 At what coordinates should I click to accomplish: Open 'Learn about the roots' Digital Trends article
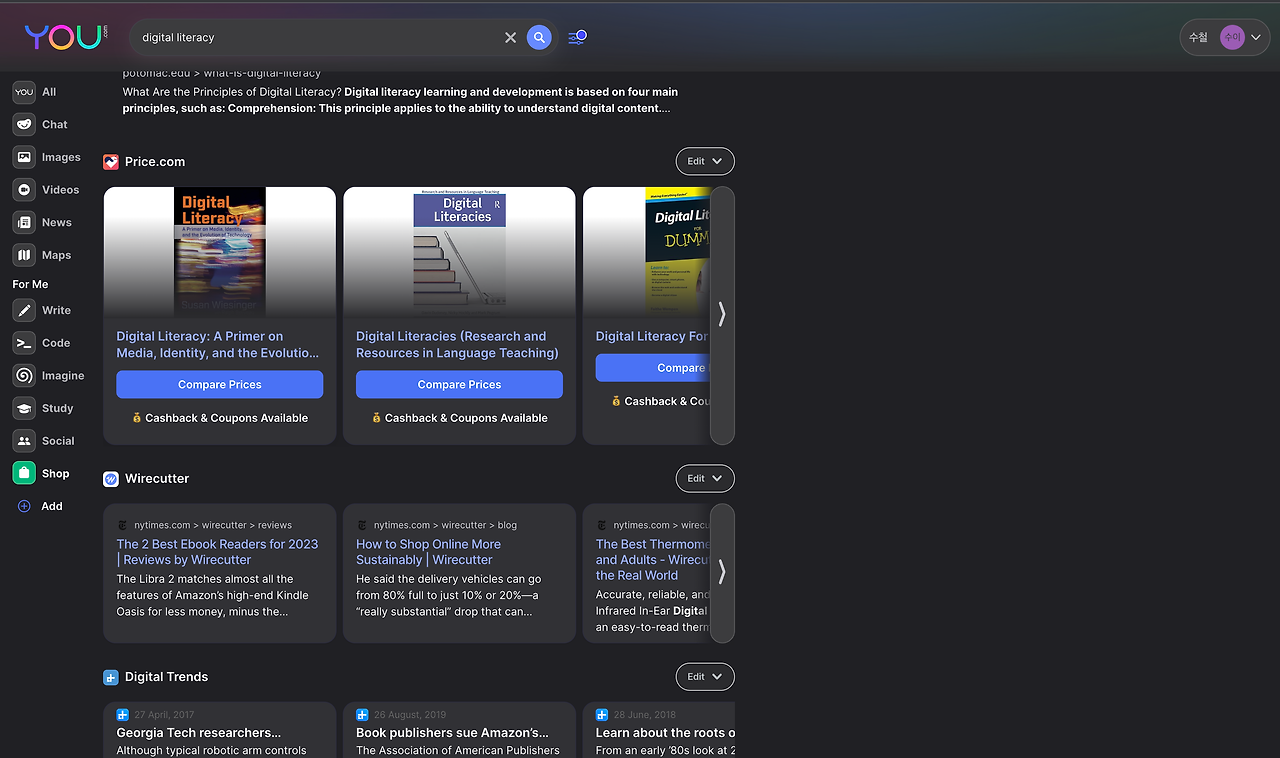point(665,733)
